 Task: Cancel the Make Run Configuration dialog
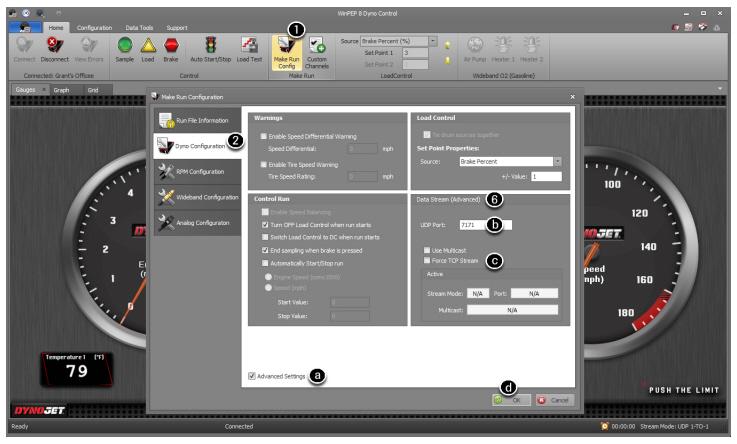(x=554, y=399)
